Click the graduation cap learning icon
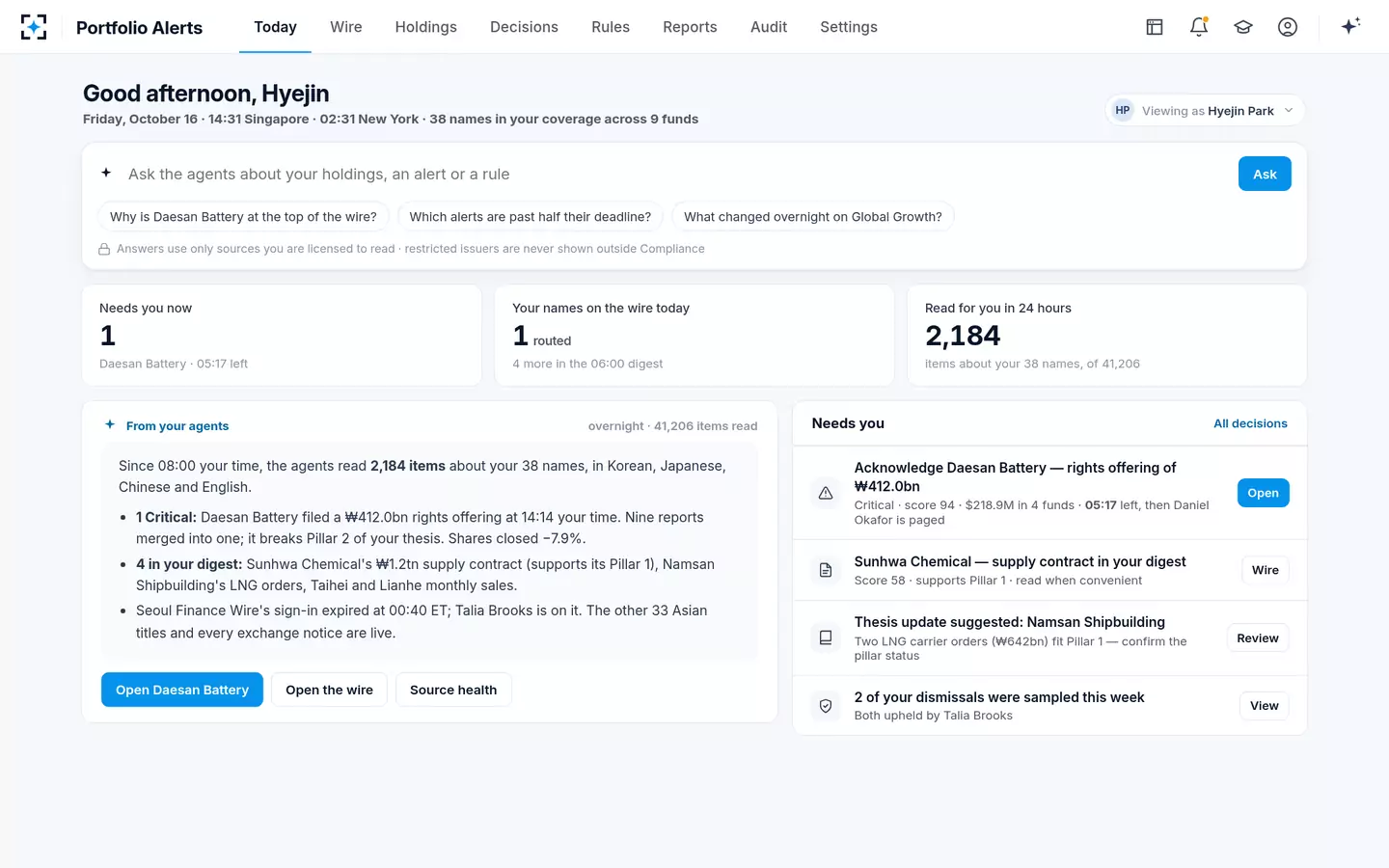 pos(1243,27)
